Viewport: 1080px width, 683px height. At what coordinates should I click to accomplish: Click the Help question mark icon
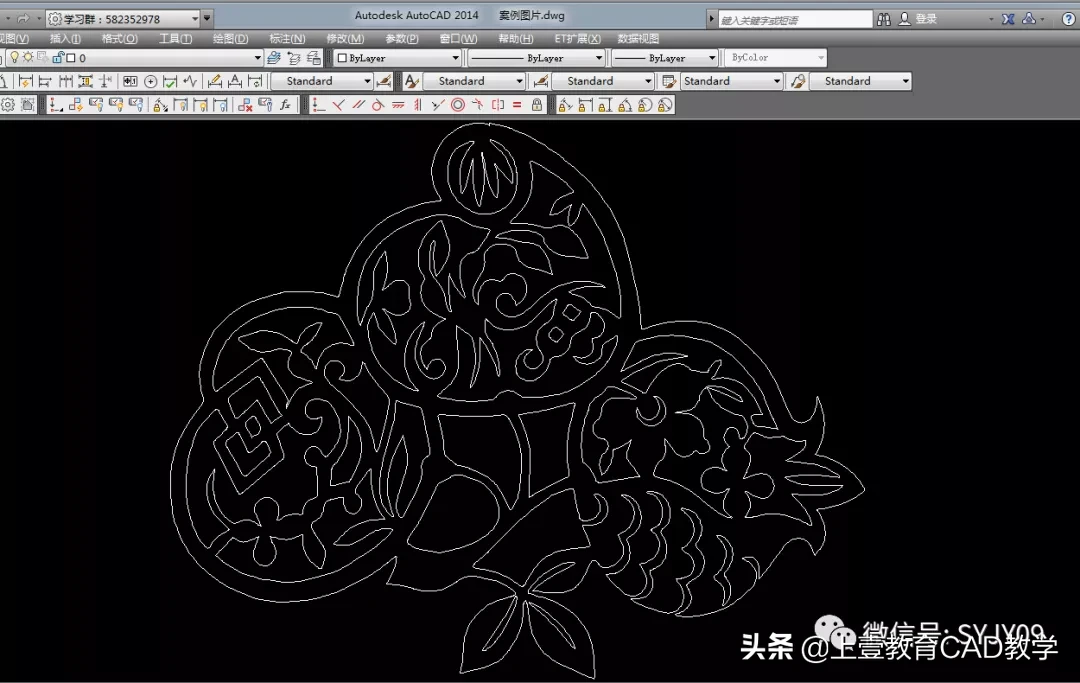[1069, 19]
